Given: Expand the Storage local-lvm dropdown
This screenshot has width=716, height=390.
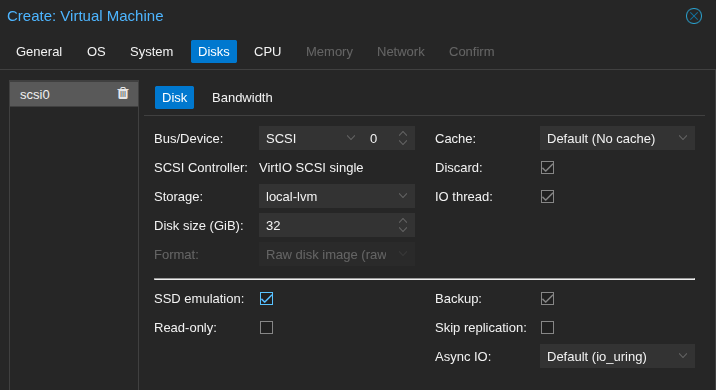Looking at the screenshot, I should (x=337, y=196).
